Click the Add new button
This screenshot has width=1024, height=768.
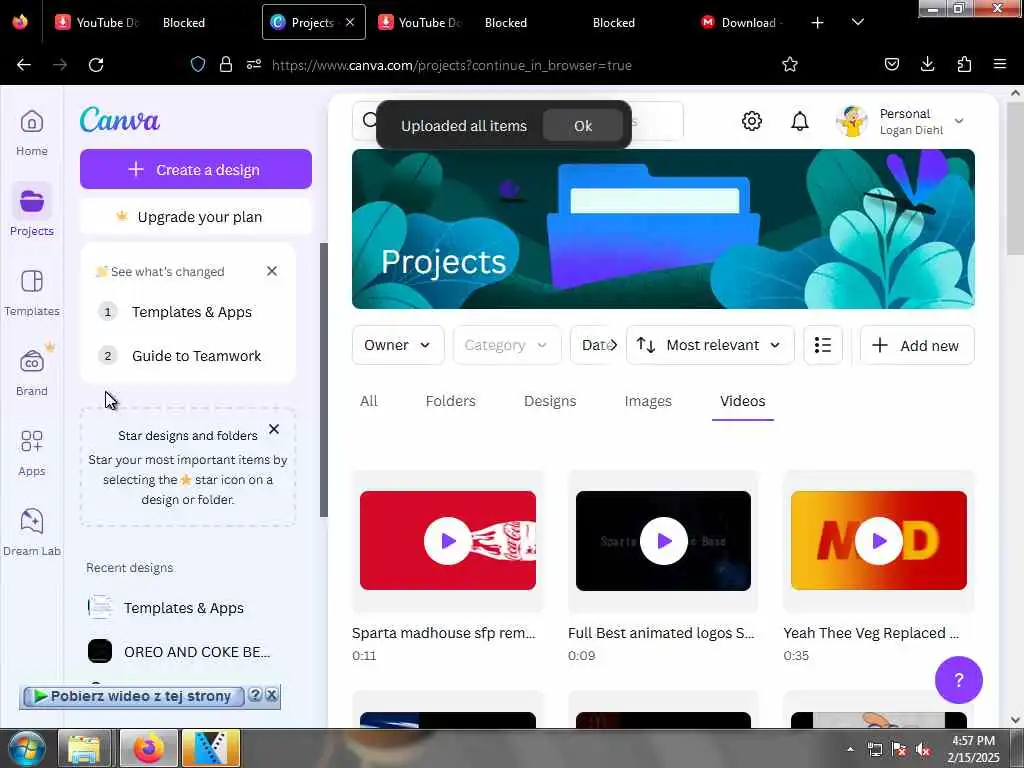point(917,345)
